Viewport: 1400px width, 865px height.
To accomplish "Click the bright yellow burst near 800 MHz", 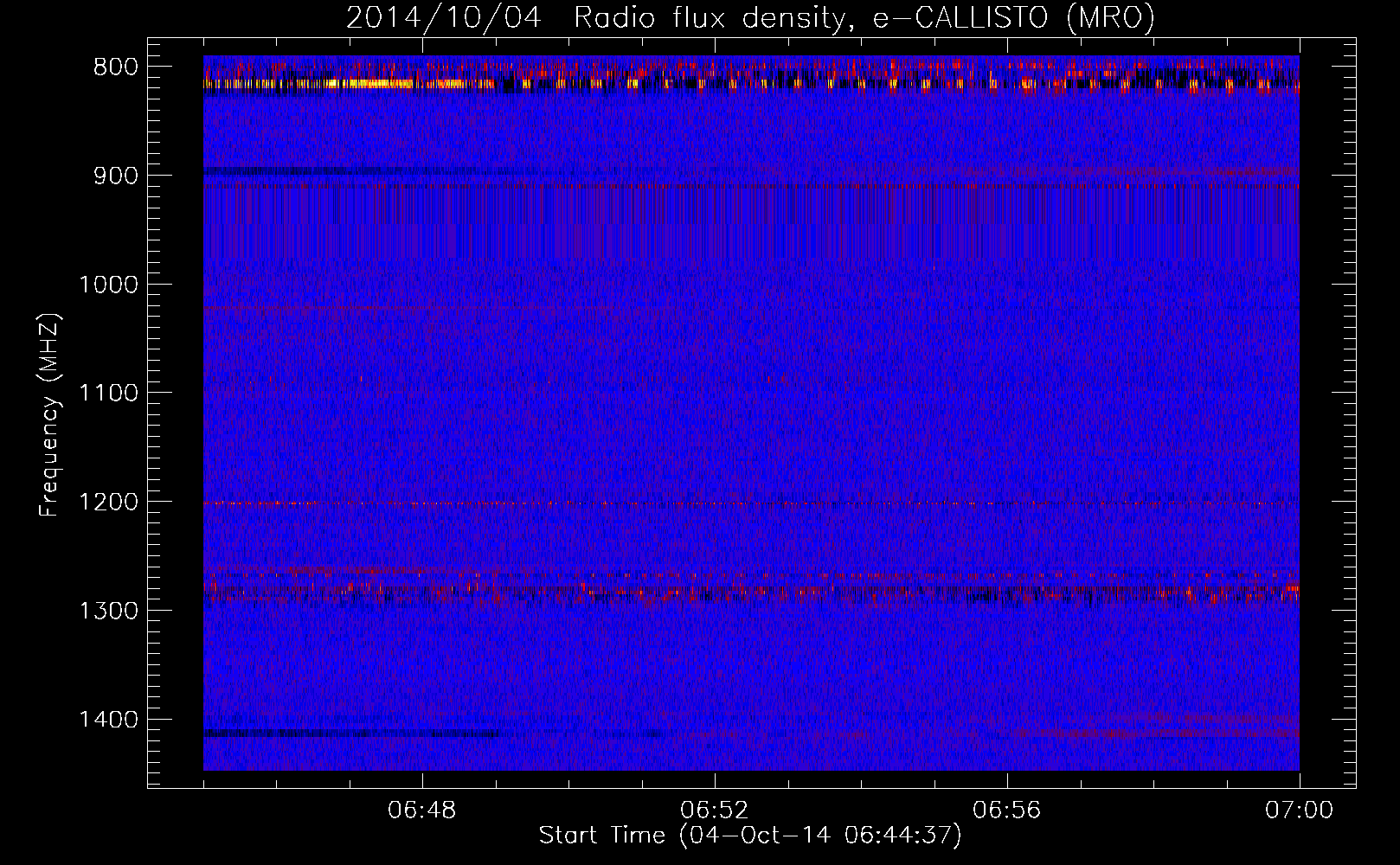I will [368, 84].
